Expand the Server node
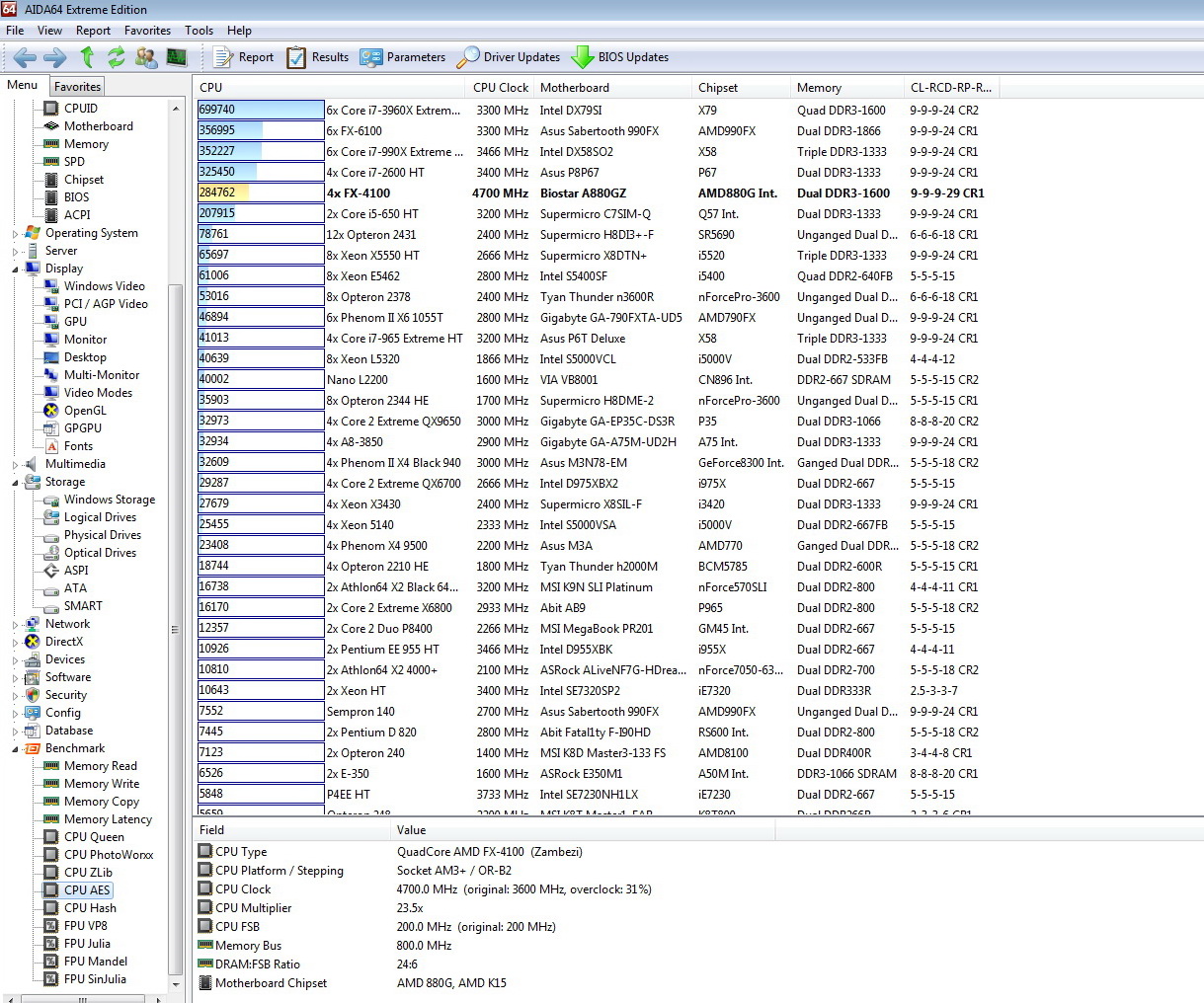 (x=16, y=252)
